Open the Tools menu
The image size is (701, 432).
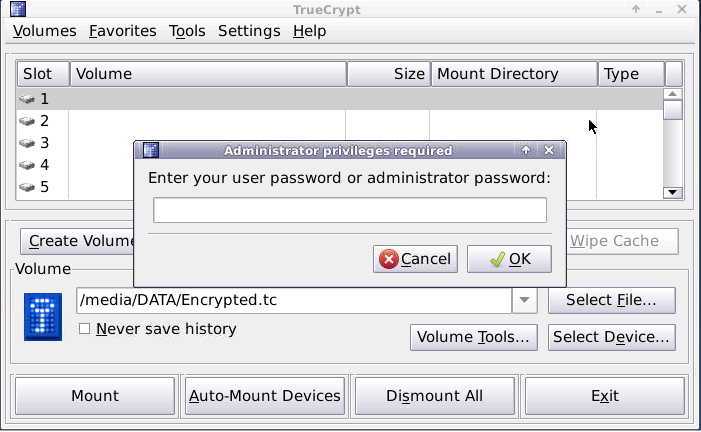tap(187, 31)
